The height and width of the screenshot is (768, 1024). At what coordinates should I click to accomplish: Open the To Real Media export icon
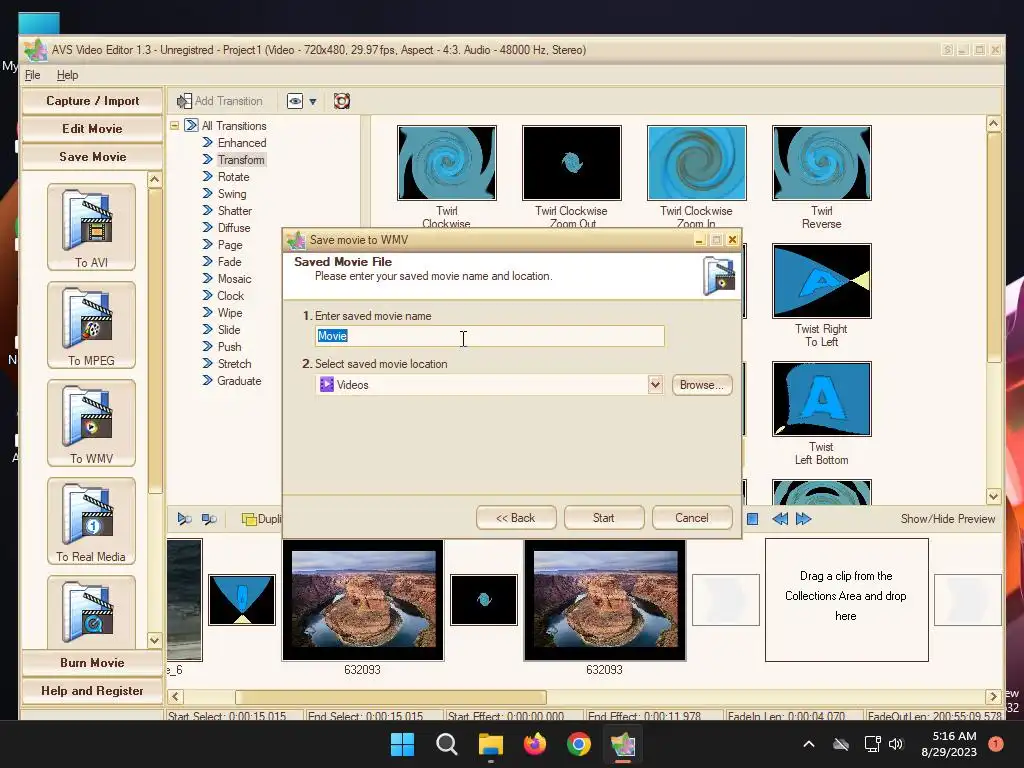point(91,520)
